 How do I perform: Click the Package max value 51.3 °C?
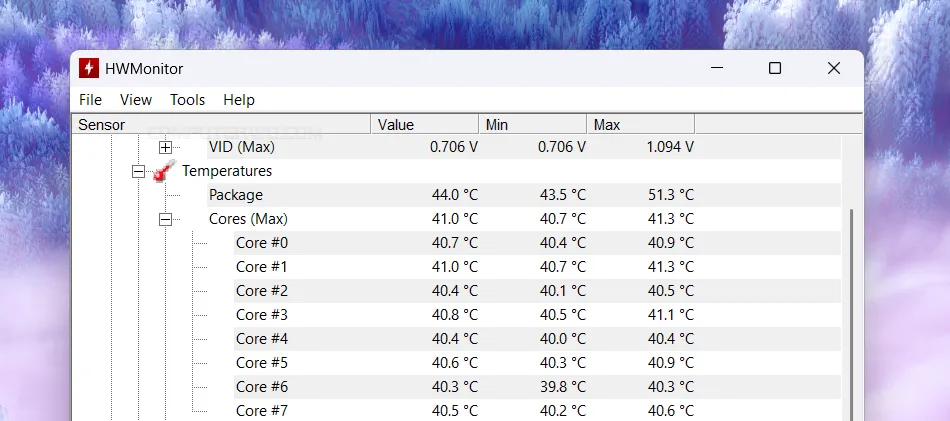[x=671, y=195]
